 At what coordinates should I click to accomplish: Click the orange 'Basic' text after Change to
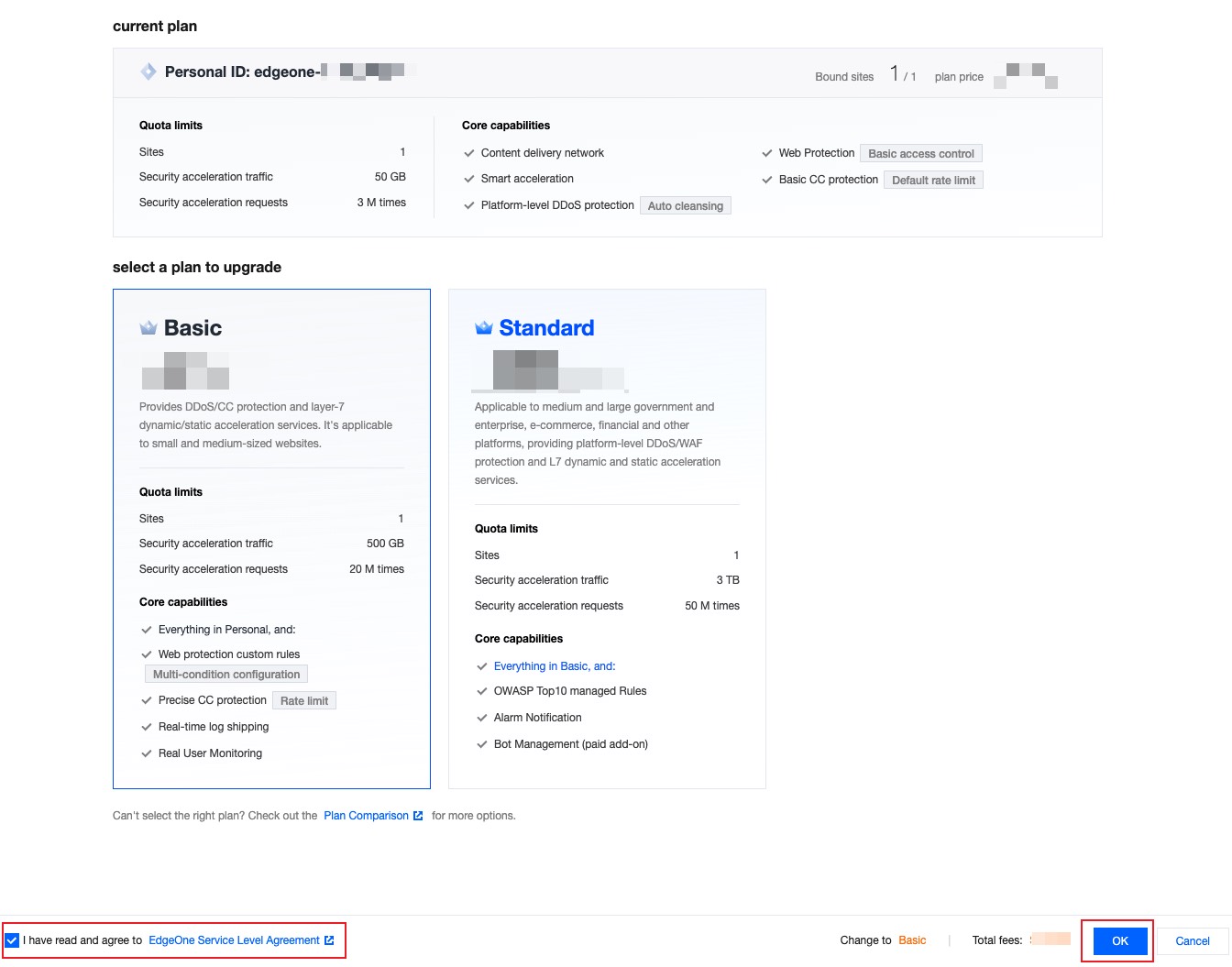click(912, 940)
